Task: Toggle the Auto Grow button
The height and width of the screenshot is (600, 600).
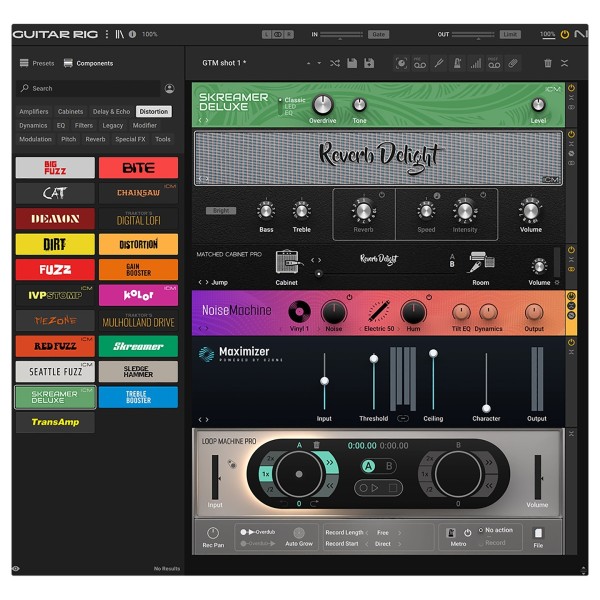Action: (x=299, y=533)
